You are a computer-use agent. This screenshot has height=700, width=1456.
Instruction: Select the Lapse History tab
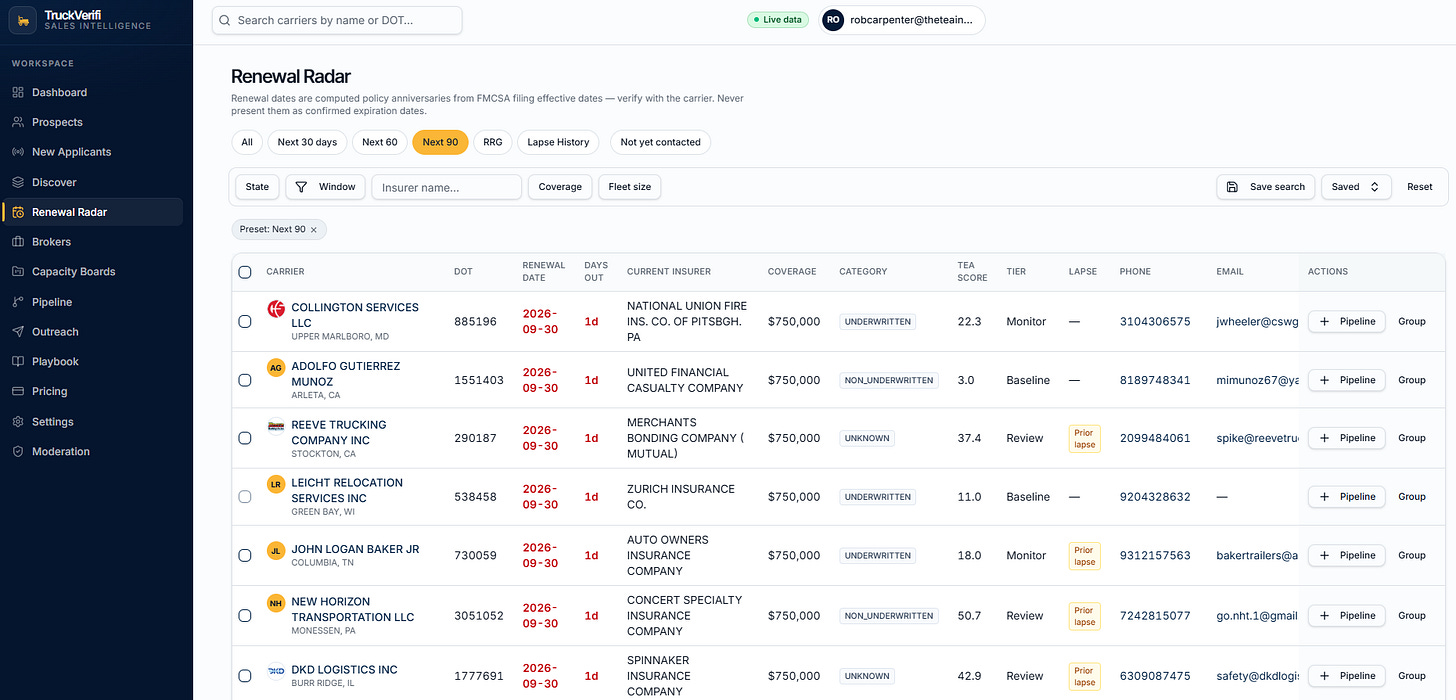(558, 142)
